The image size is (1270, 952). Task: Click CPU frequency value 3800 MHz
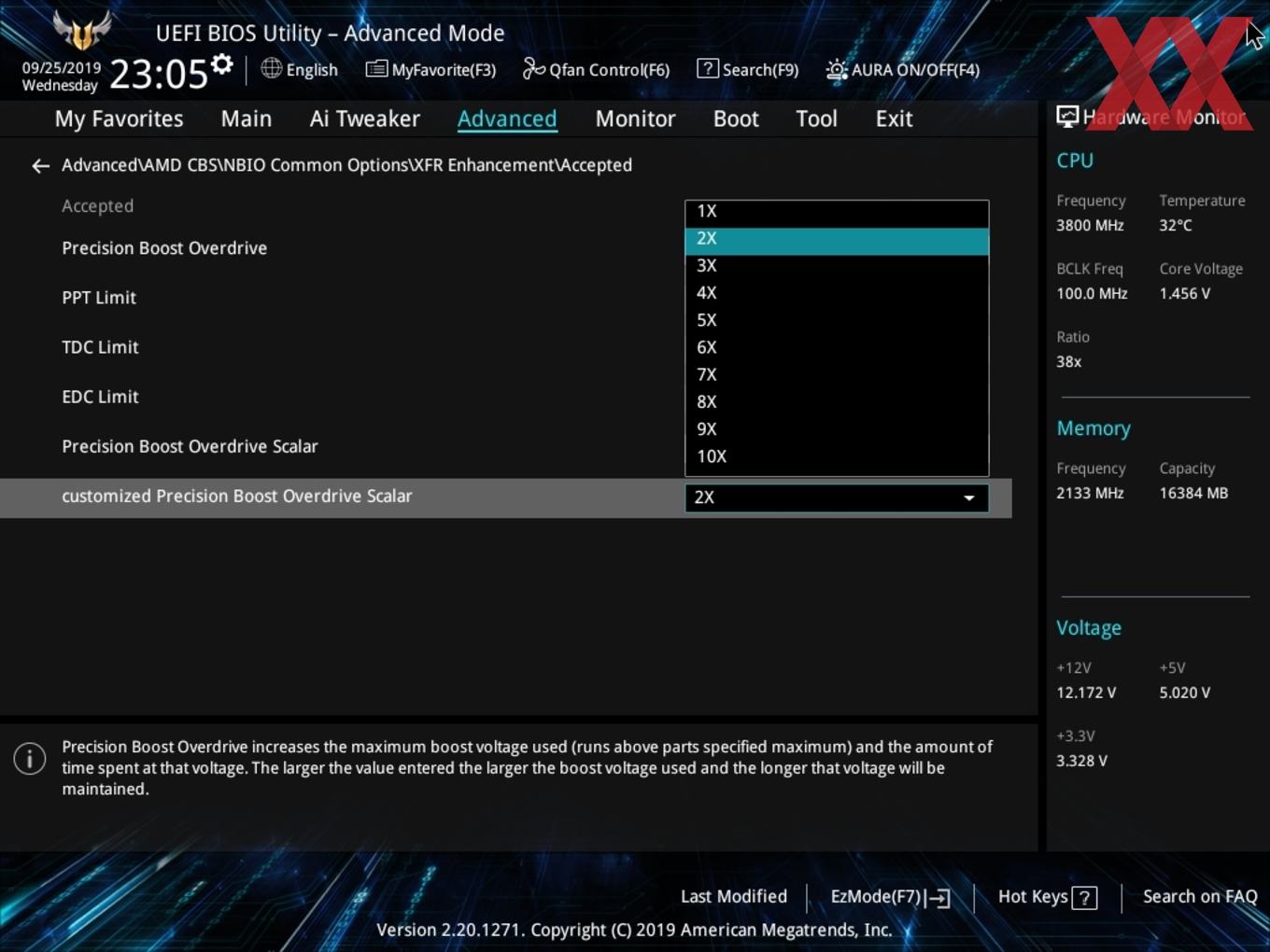pyautogui.click(x=1090, y=226)
